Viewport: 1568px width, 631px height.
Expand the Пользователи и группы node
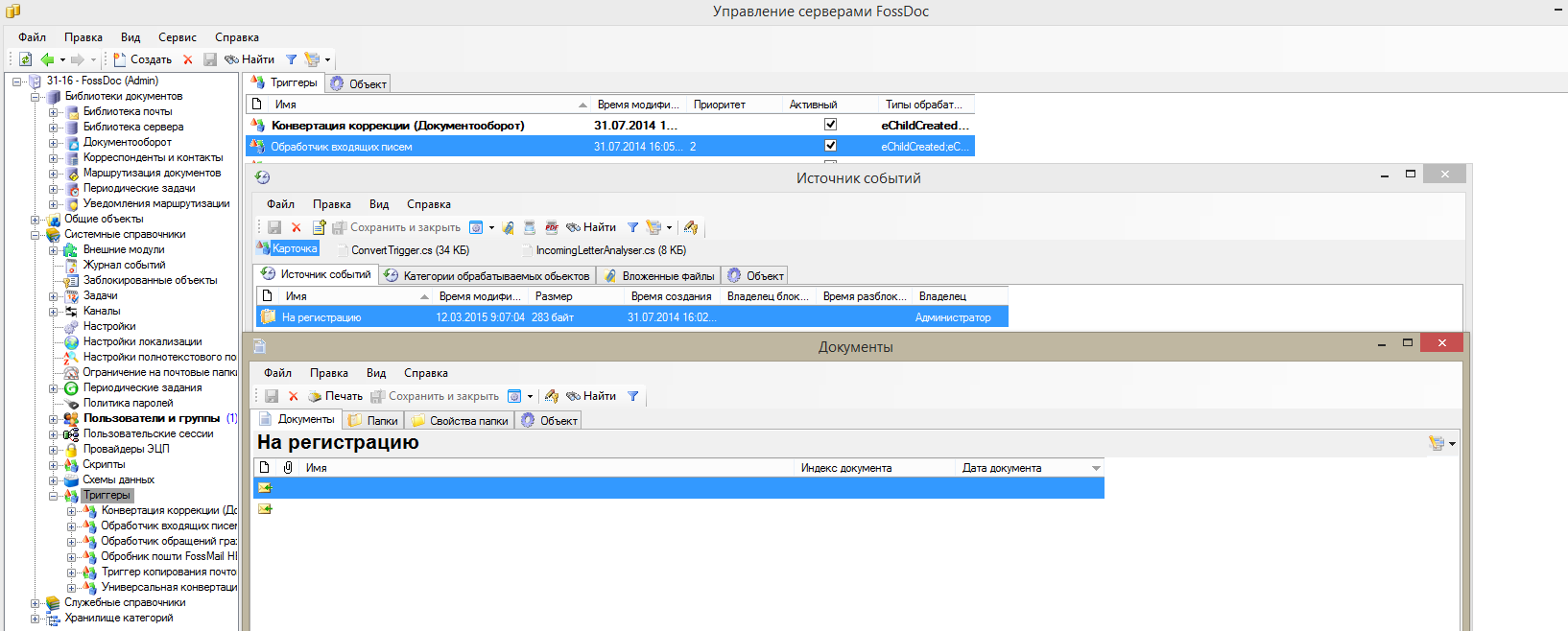tap(54, 419)
